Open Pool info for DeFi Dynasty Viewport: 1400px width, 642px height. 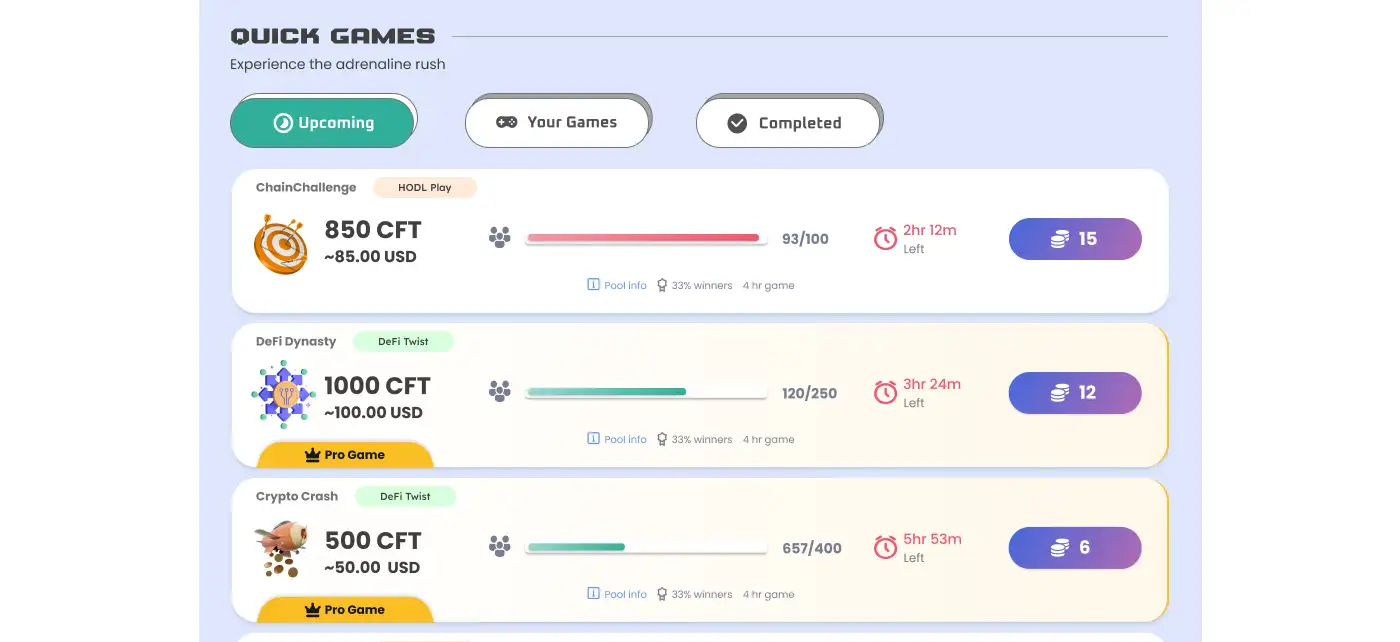point(617,439)
